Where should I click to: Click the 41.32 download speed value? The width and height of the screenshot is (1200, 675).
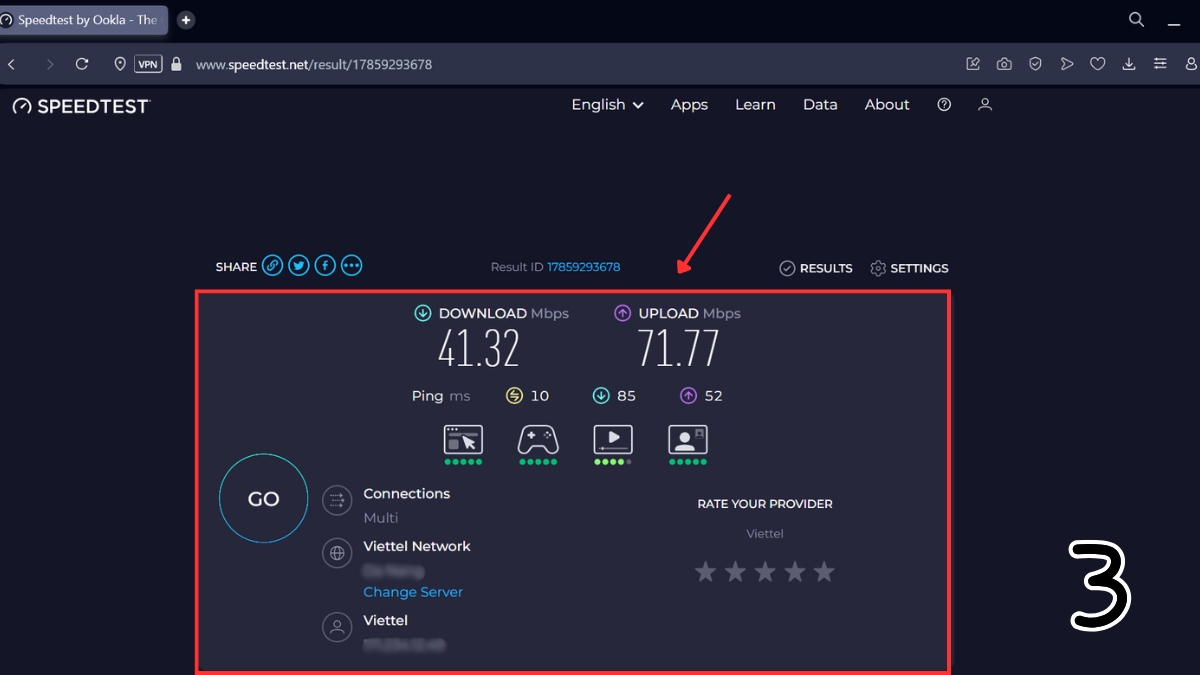point(479,349)
